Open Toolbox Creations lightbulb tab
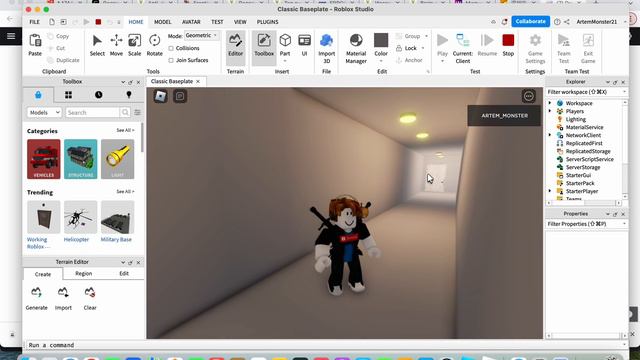 (x=129, y=95)
